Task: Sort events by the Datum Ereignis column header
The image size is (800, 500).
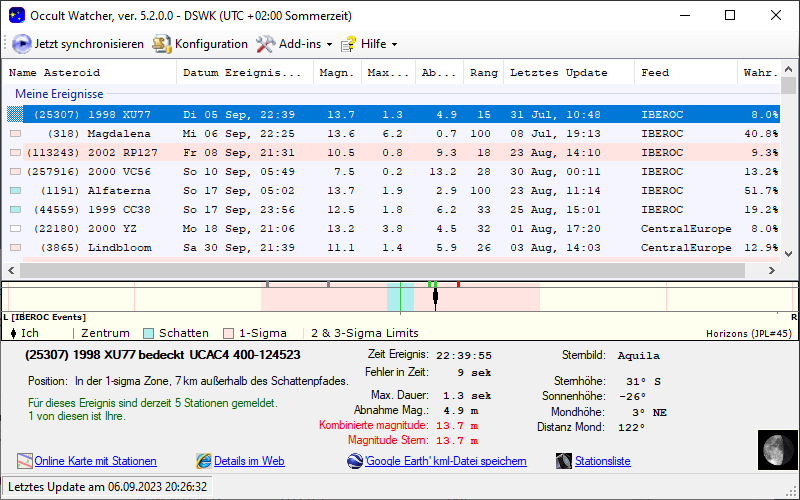Action: tap(242, 72)
